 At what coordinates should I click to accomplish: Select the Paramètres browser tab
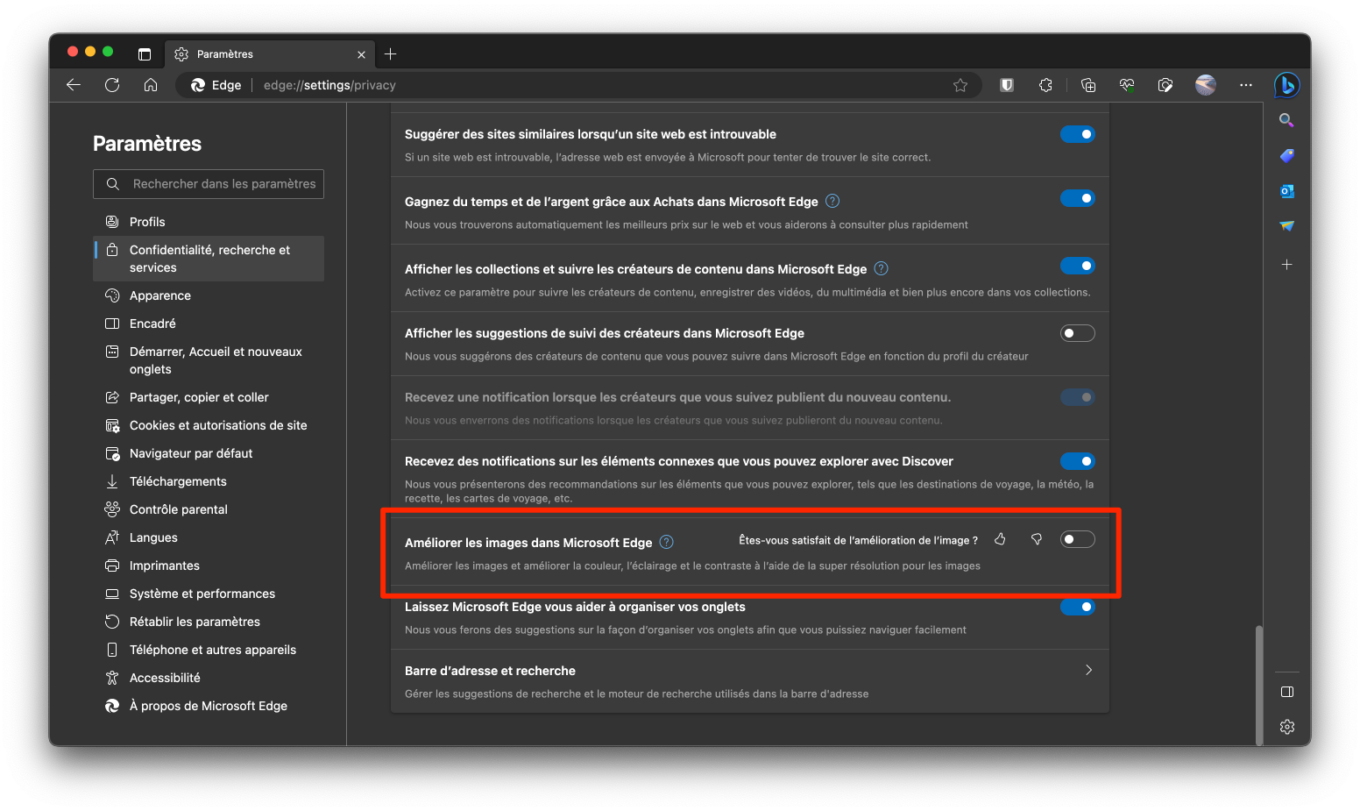[269, 54]
